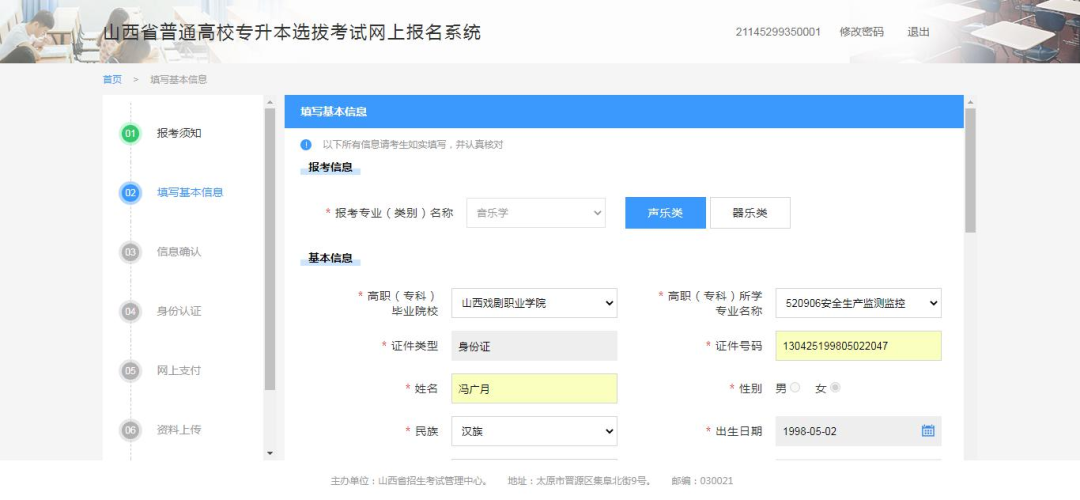The image size is (1080, 500).
Task: Click the 首页 breadcrumb link
Action: (x=112, y=79)
